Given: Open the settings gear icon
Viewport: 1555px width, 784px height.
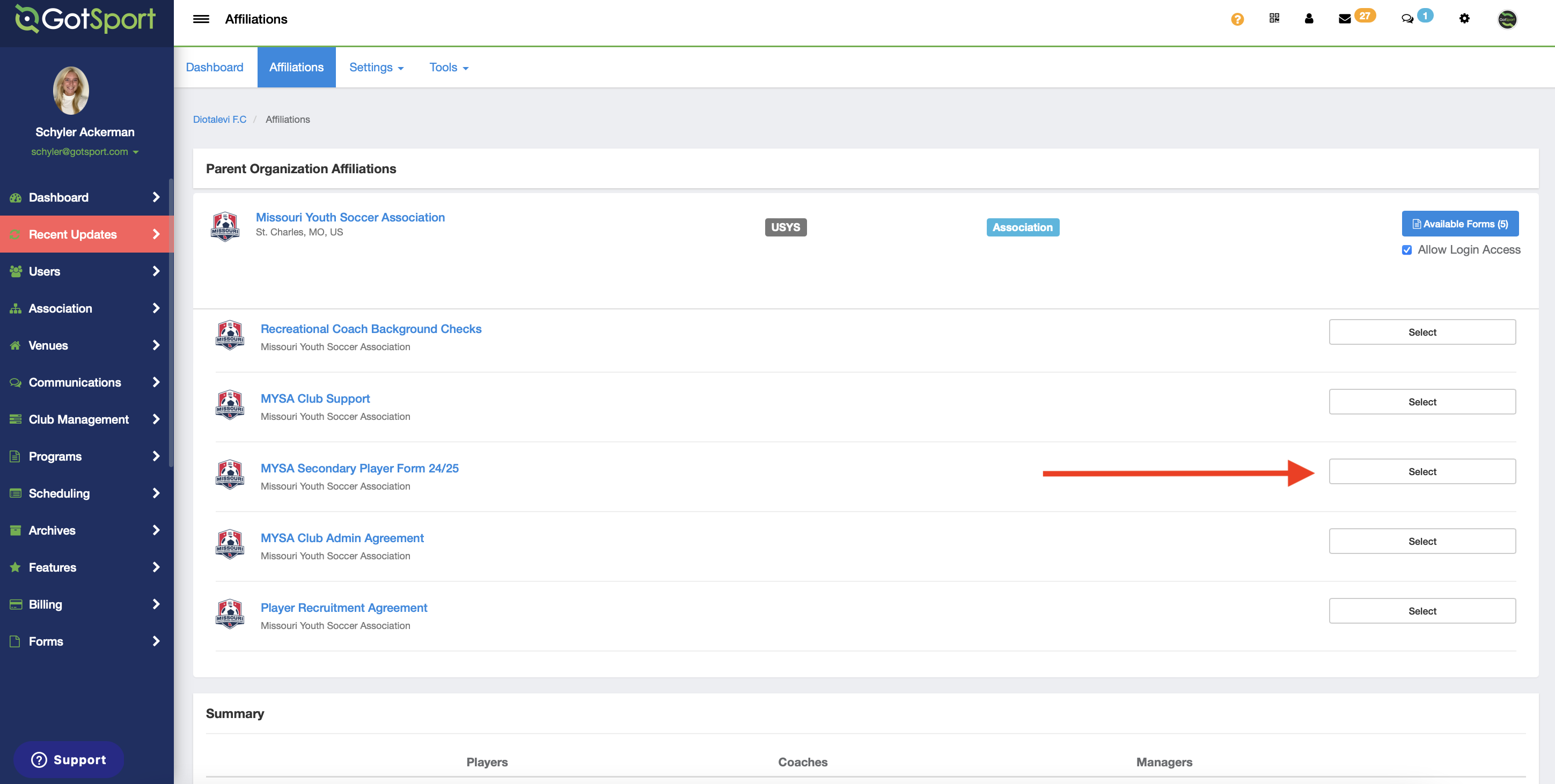Looking at the screenshot, I should [x=1464, y=19].
